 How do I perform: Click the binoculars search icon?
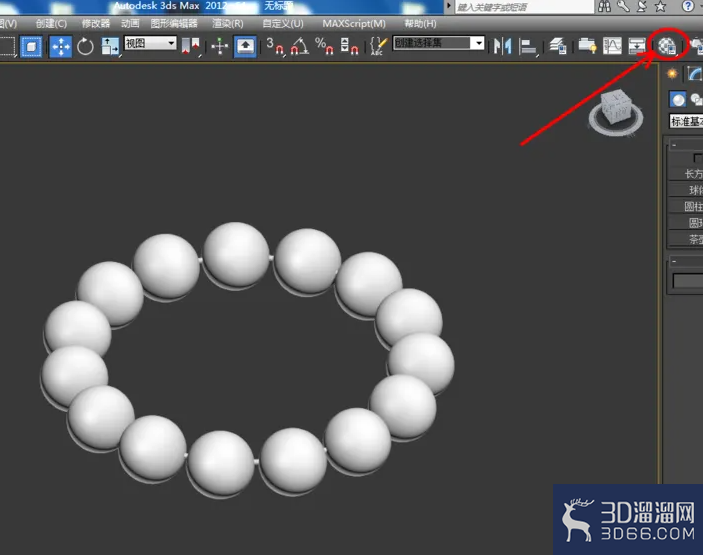604,6
